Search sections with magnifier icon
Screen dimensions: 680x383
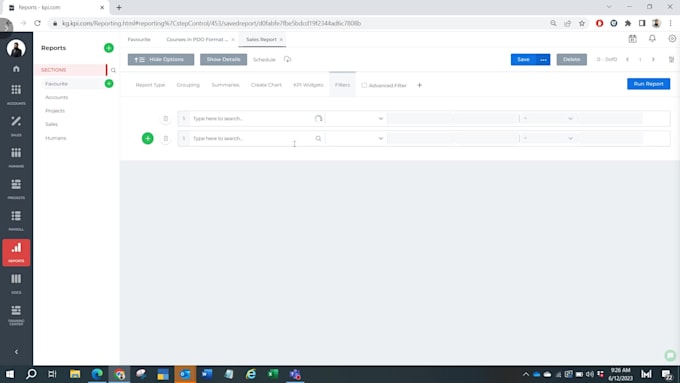(x=113, y=70)
